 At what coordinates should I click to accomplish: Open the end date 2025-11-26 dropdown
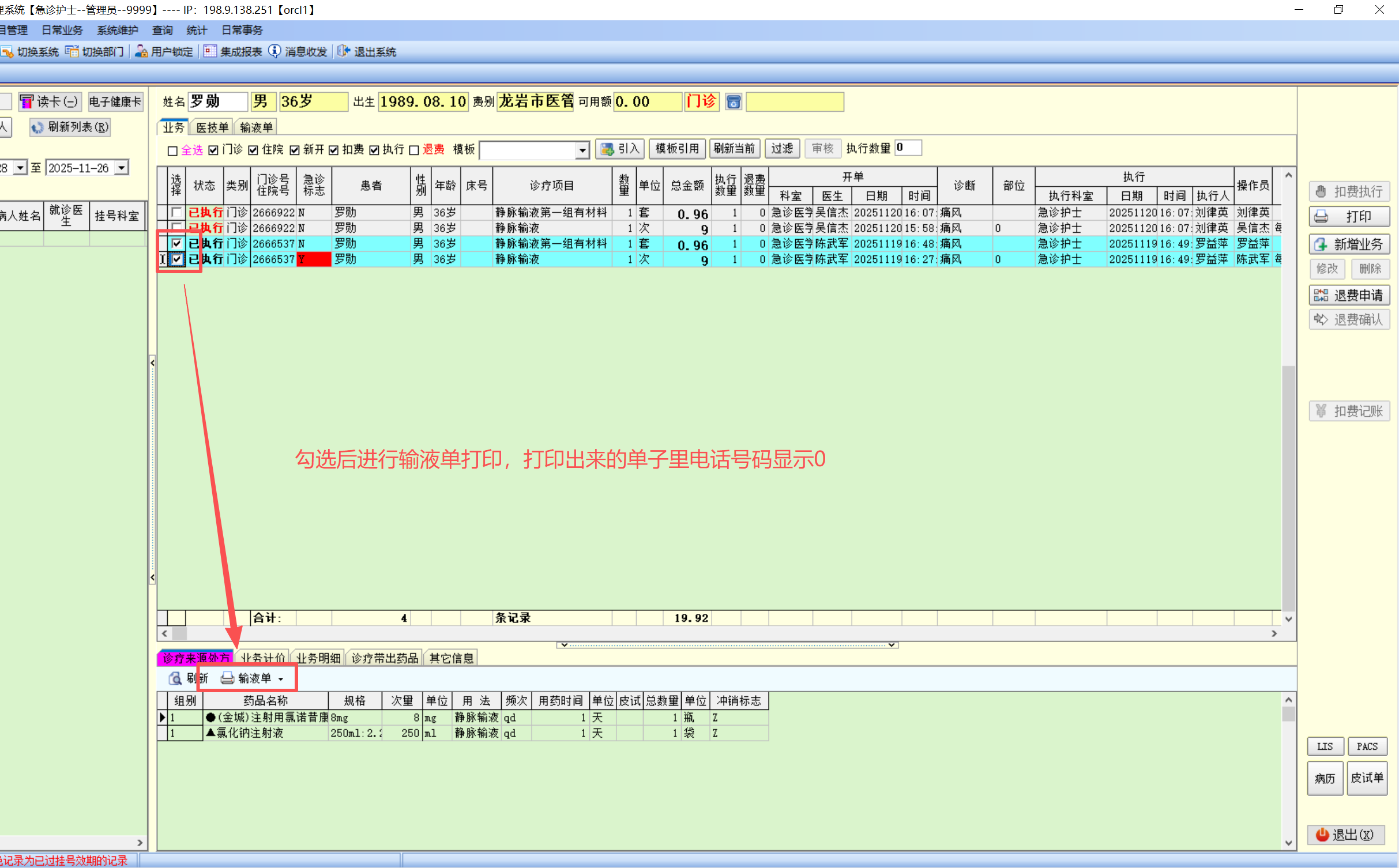(x=122, y=168)
